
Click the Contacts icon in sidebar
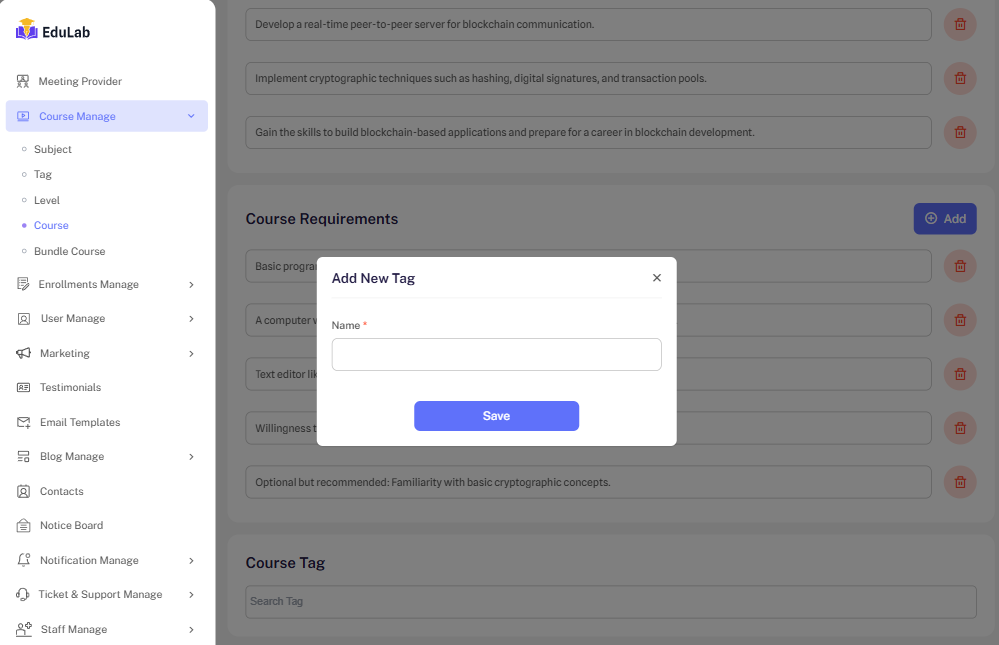(24, 491)
